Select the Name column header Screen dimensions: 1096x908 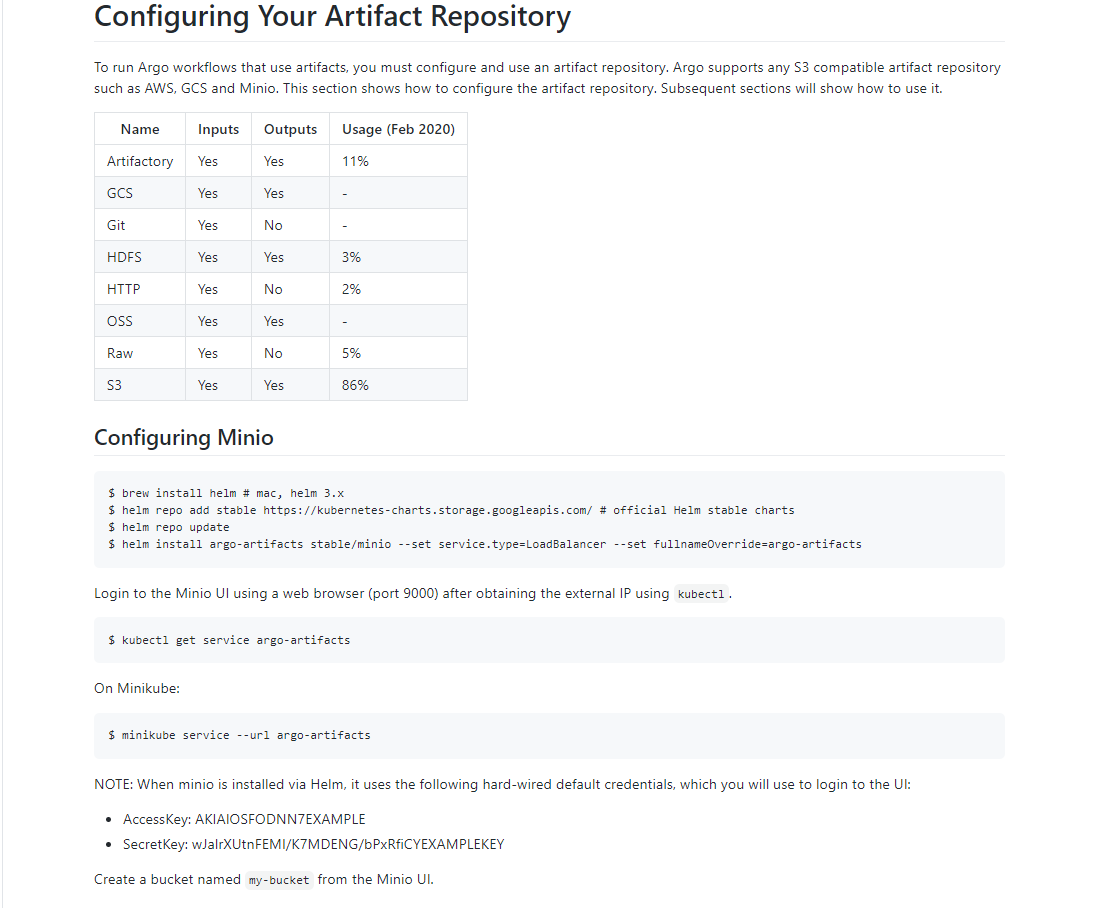[140, 129]
